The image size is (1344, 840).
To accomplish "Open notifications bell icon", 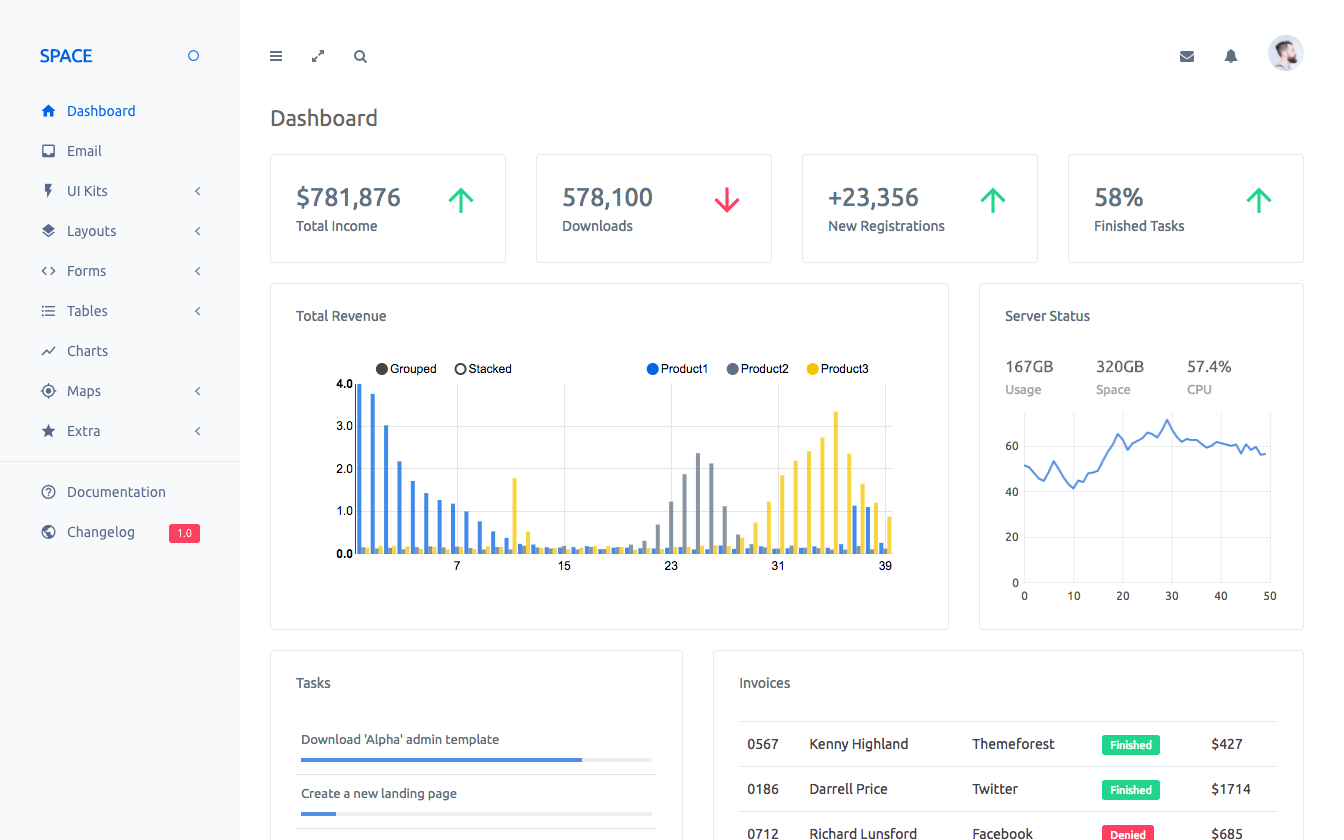I will [x=1231, y=56].
